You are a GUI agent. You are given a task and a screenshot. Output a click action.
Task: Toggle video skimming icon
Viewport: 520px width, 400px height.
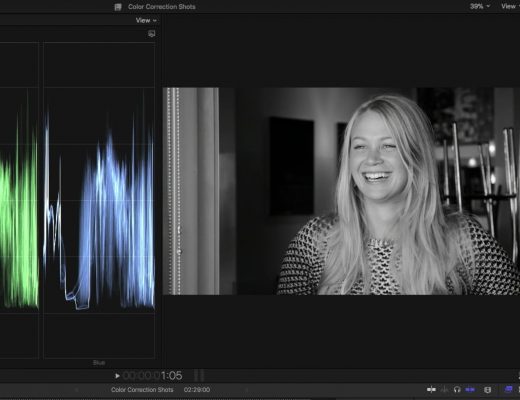click(x=431, y=389)
